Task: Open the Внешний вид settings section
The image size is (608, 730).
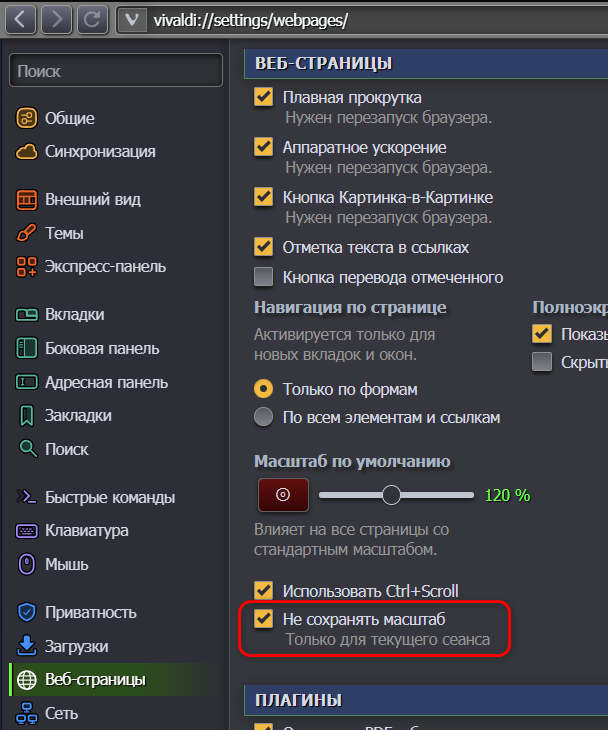Action: pos(93,200)
